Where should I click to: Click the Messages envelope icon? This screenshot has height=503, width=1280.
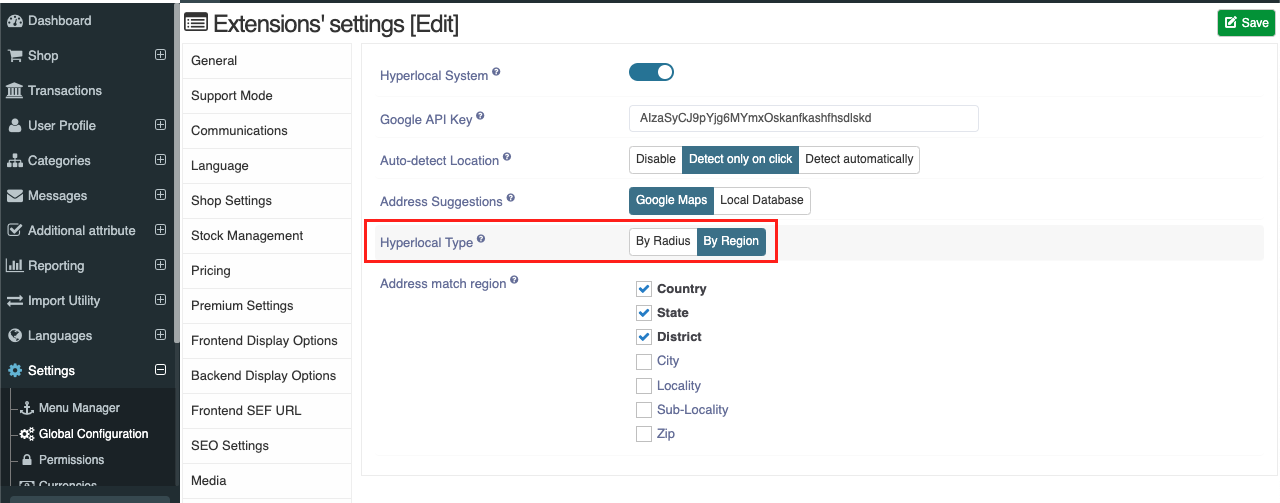coord(15,195)
